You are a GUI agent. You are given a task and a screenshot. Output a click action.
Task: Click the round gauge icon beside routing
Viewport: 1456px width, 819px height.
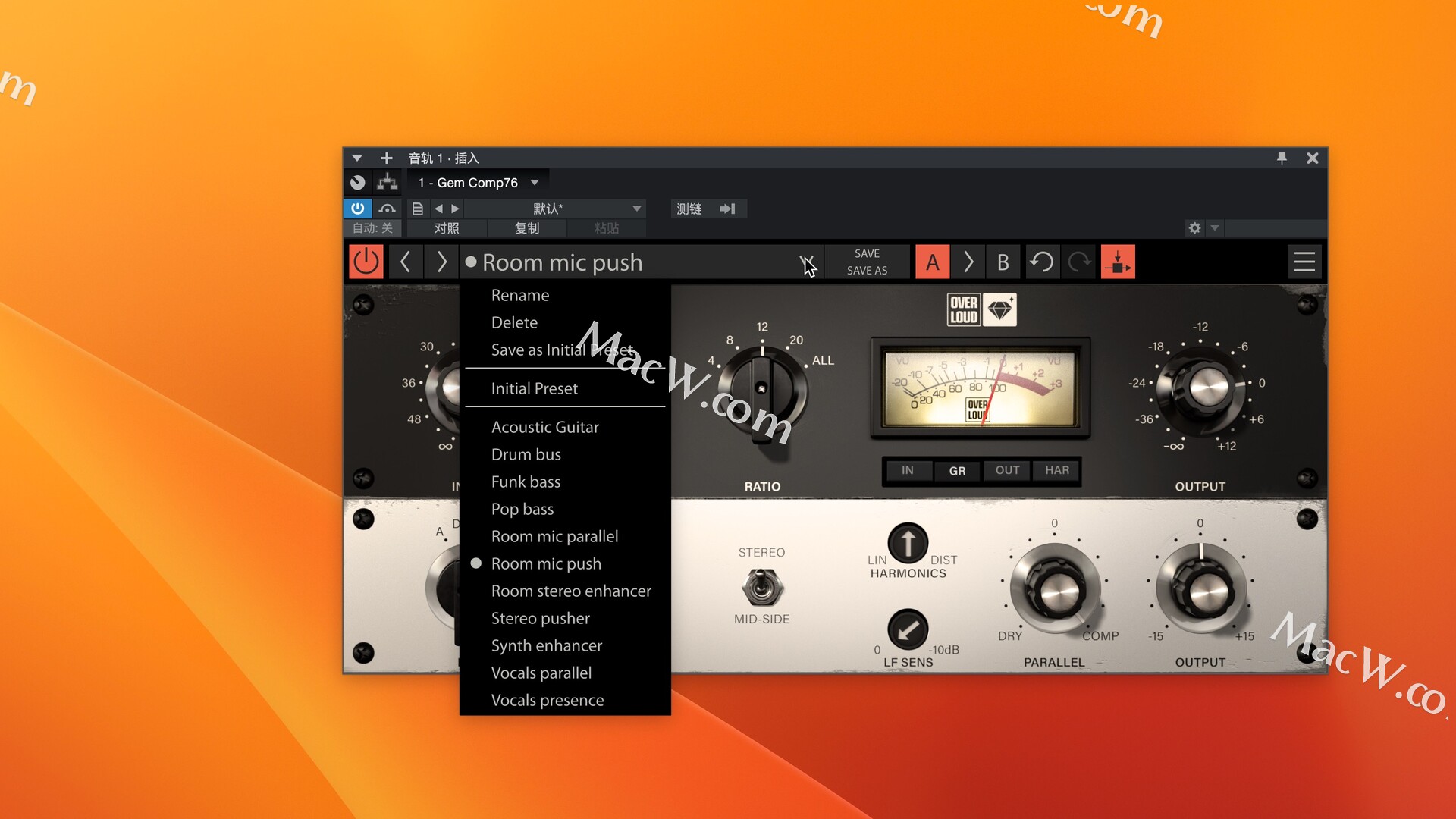tap(358, 182)
